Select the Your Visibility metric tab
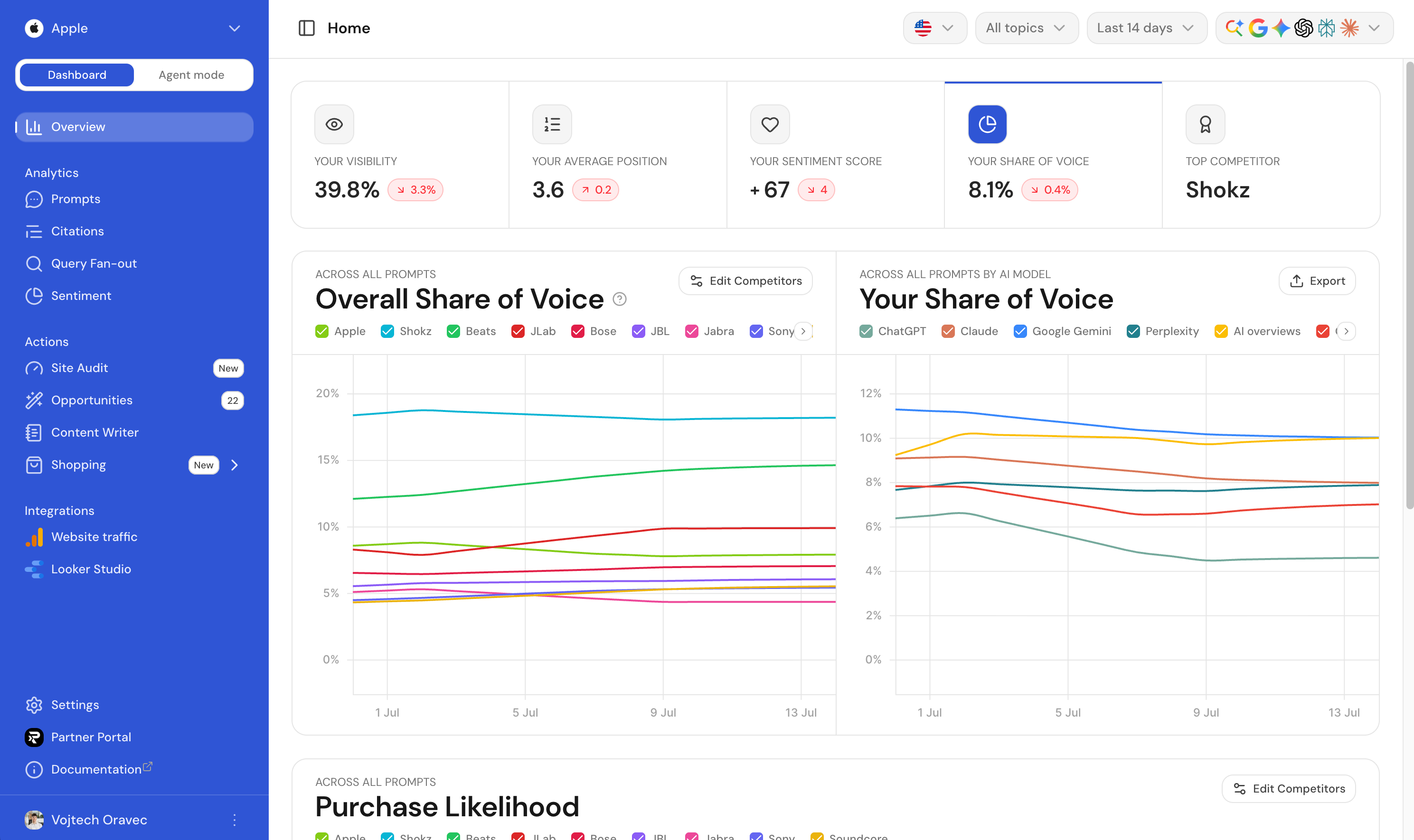 (400, 155)
